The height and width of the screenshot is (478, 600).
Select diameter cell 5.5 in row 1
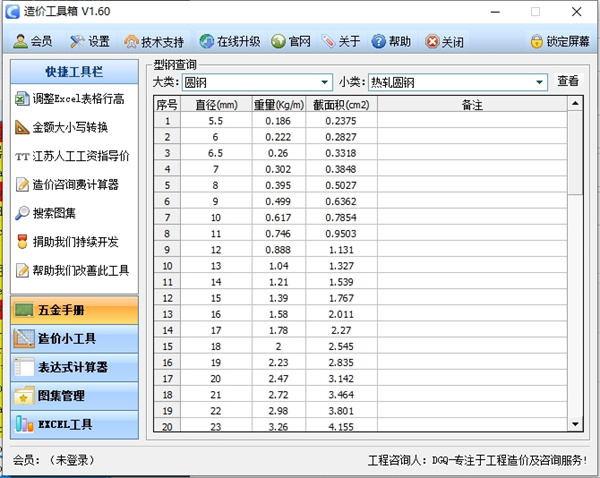pyautogui.click(x=216, y=121)
